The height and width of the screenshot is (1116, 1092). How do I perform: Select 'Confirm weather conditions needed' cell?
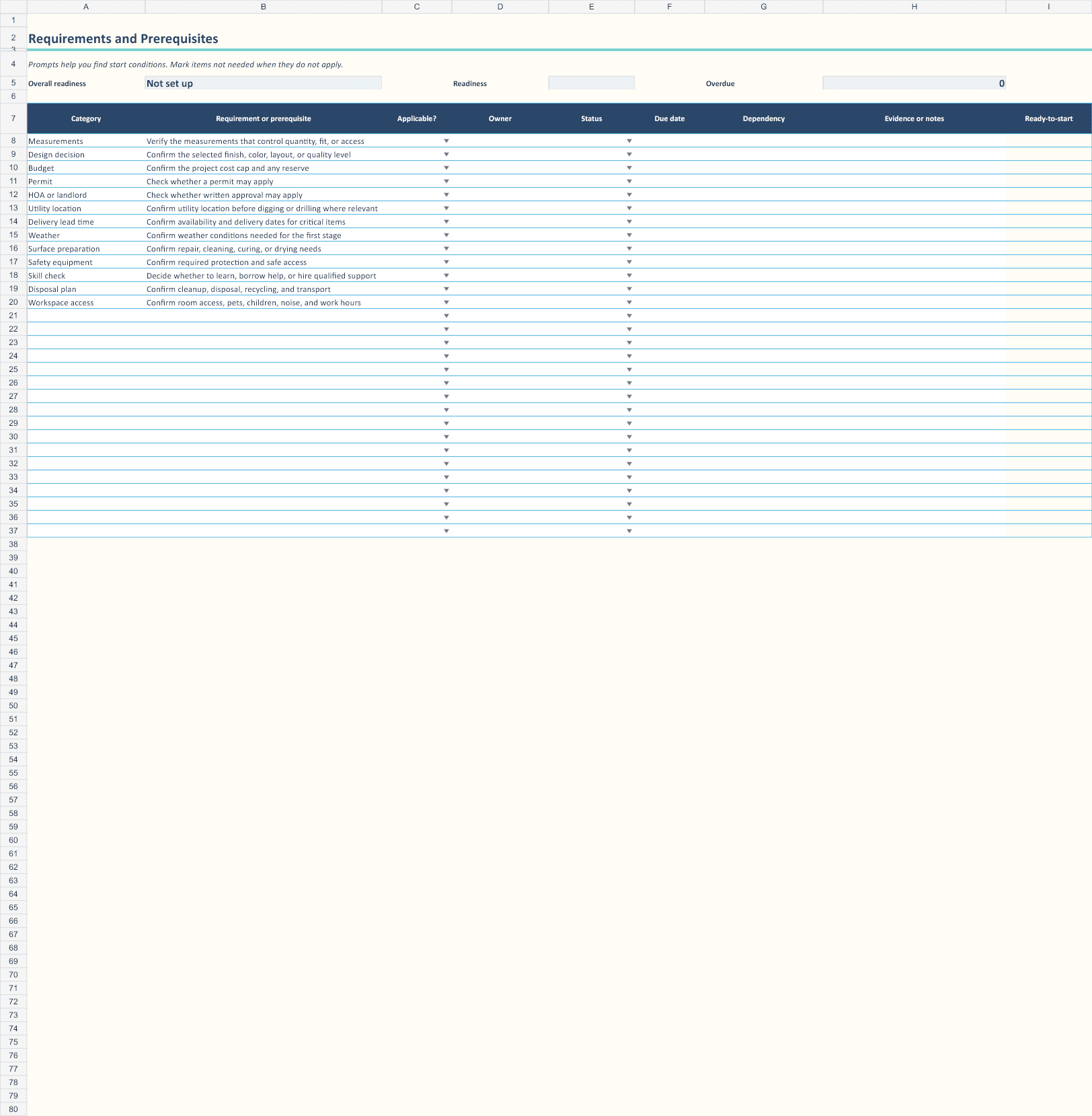264,235
